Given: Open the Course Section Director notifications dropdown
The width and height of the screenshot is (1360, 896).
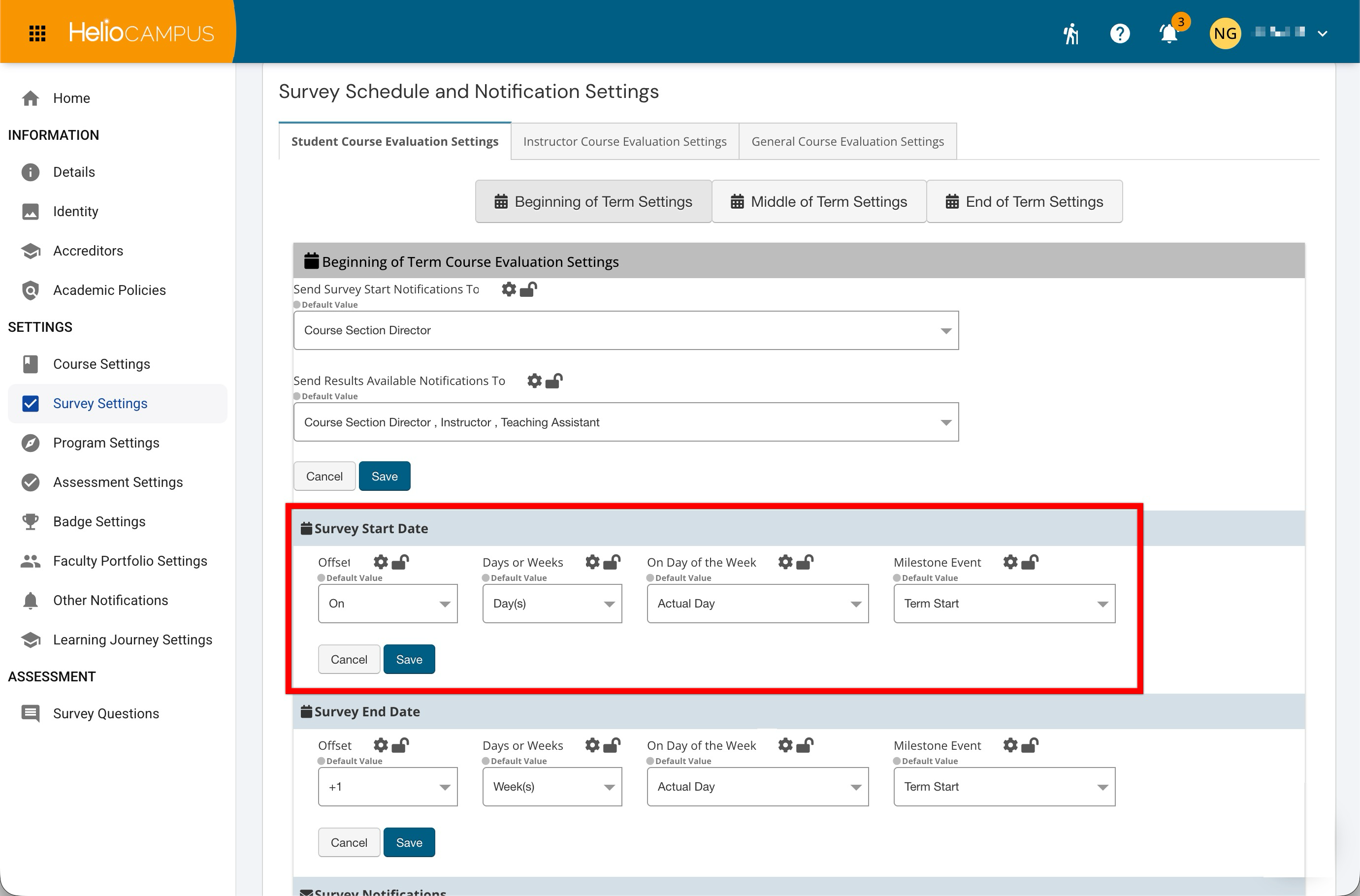Looking at the screenshot, I should click(x=626, y=330).
